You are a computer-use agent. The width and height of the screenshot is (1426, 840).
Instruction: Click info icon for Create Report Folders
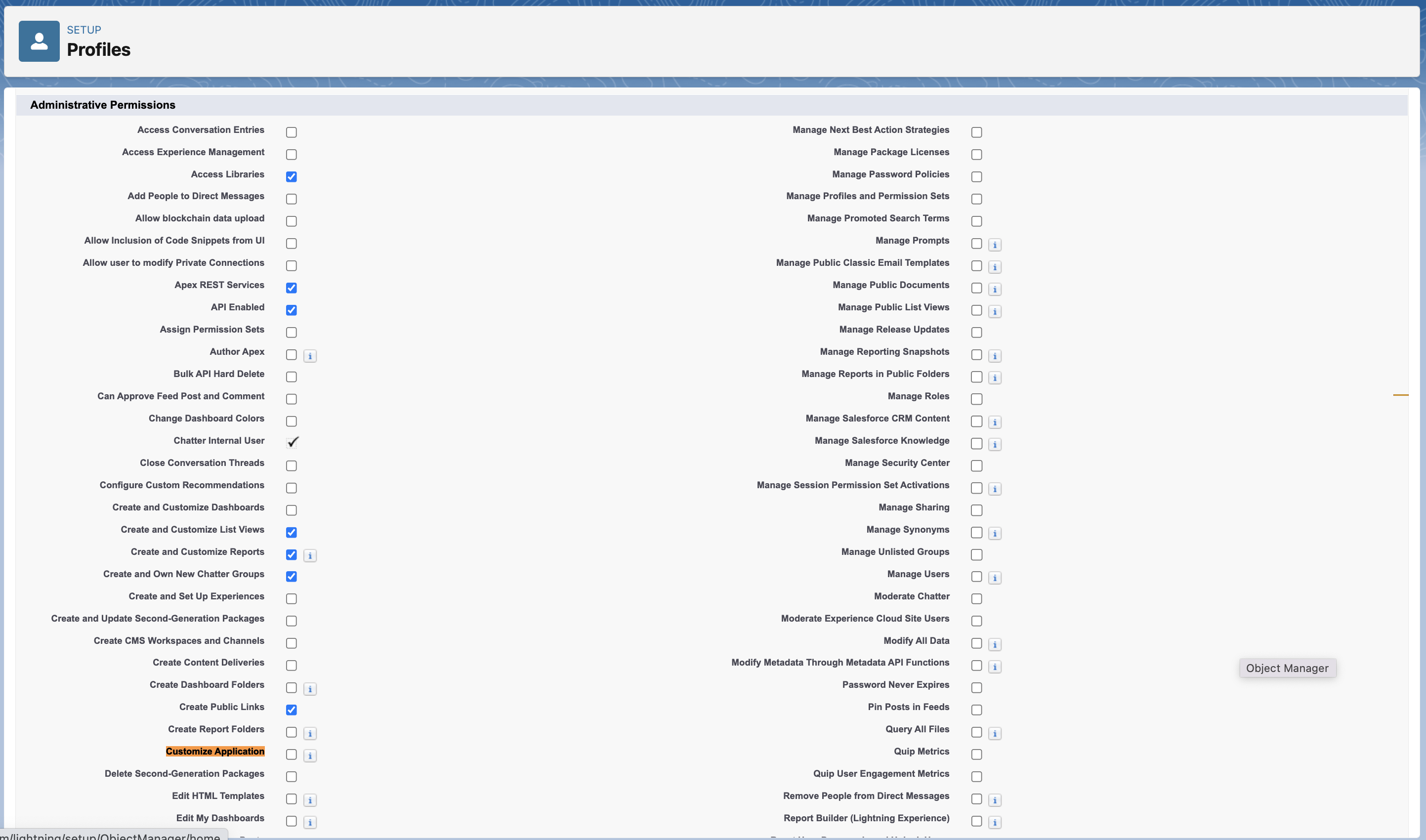click(310, 734)
